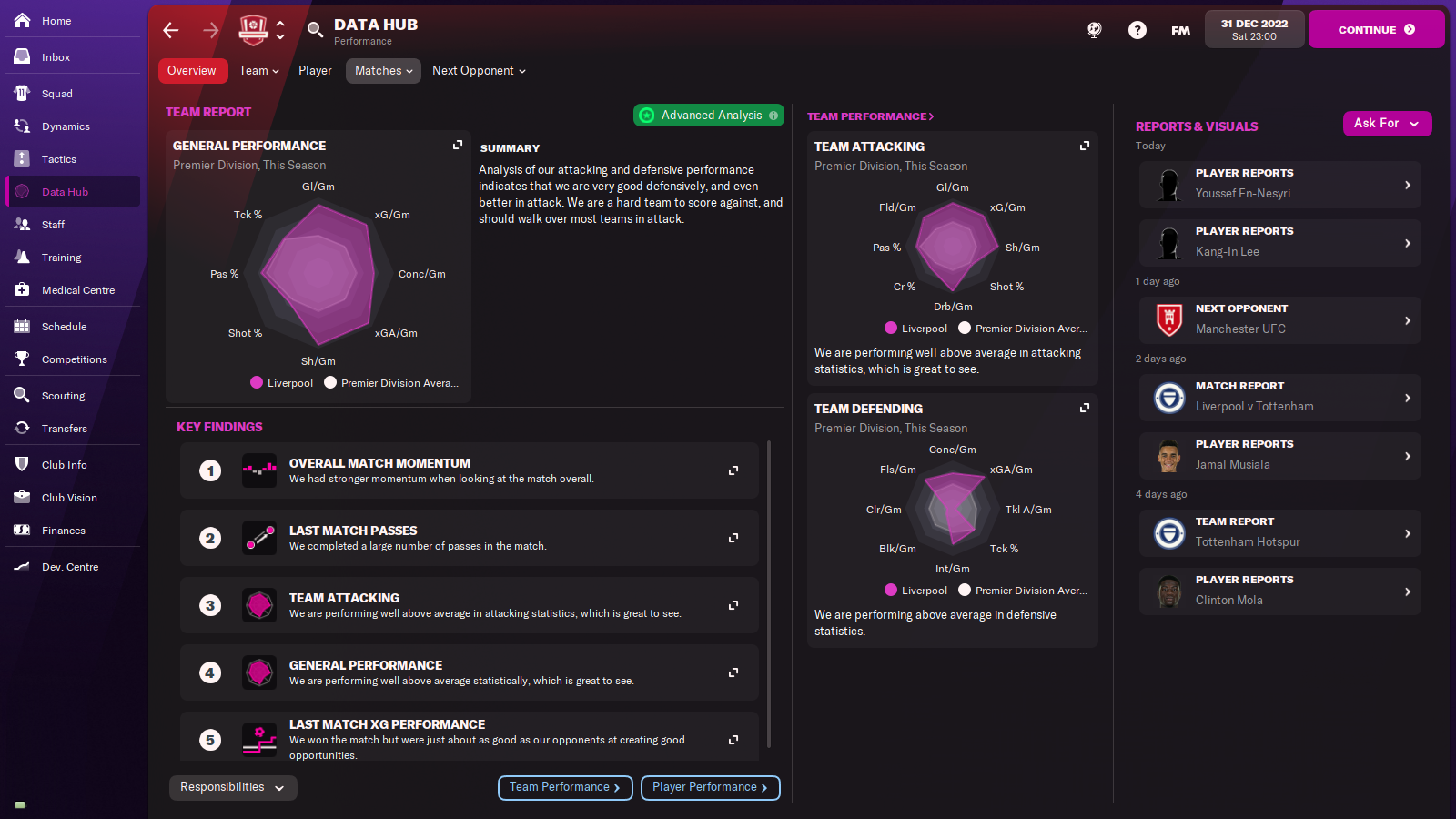This screenshot has width=1456, height=819.
Task: Open Tactics from the sidebar
Action: pyautogui.click(x=59, y=159)
